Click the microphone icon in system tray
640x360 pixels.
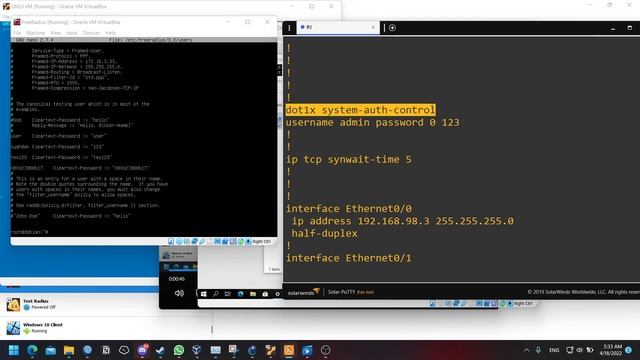coord(538,350)
